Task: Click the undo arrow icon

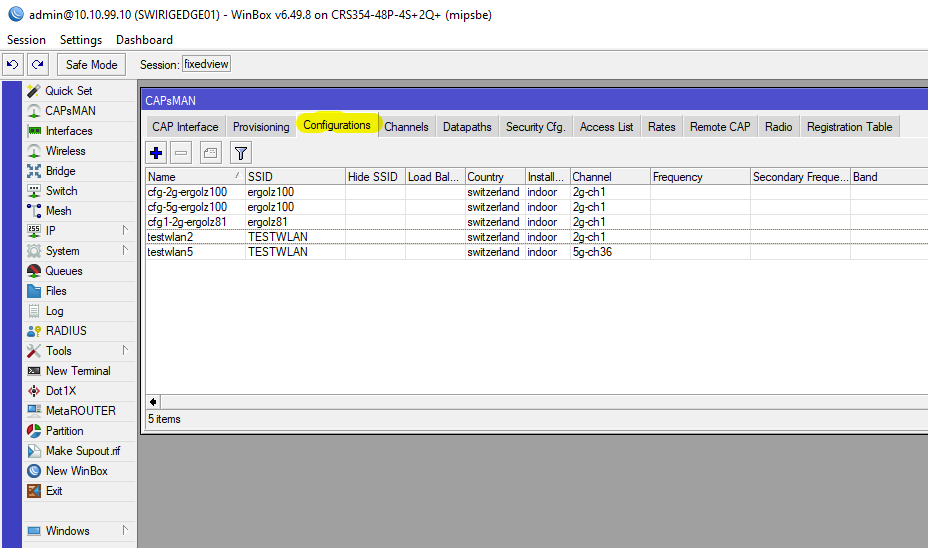Action: click(x=13, y=65)
